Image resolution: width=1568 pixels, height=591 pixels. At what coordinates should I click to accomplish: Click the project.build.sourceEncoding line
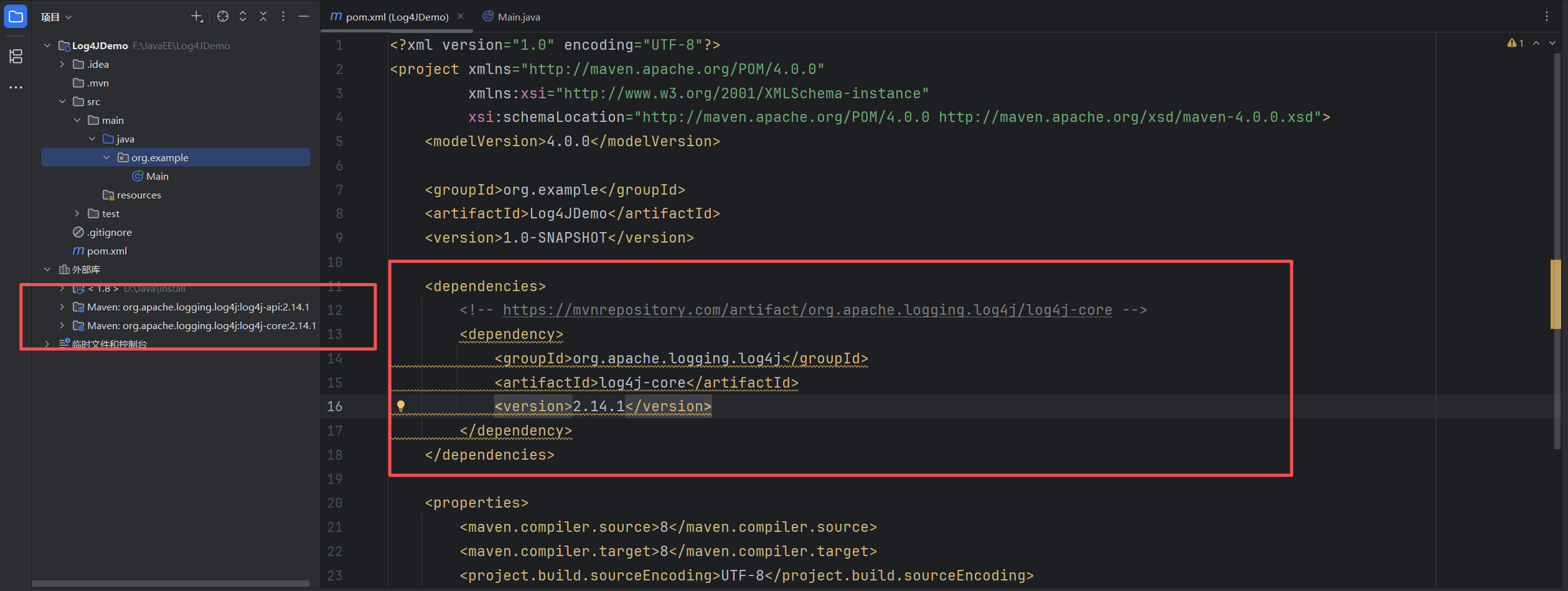[x=746, y=575]
